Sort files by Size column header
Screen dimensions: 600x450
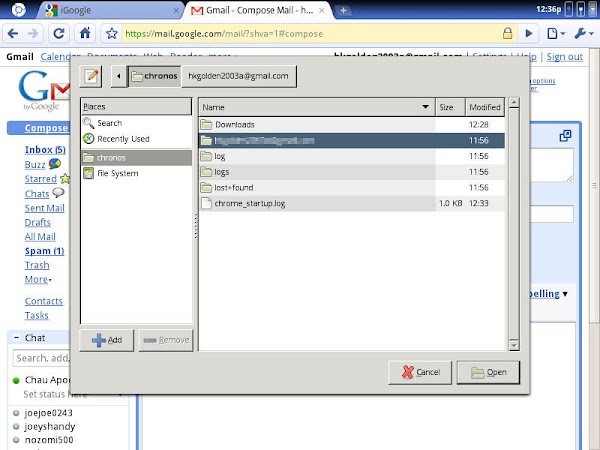pos(450,107)
